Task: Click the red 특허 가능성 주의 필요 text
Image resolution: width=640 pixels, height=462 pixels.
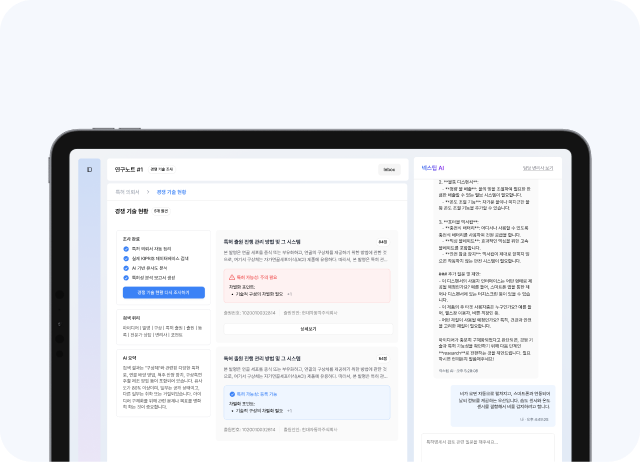Action: tap(257, 277)
